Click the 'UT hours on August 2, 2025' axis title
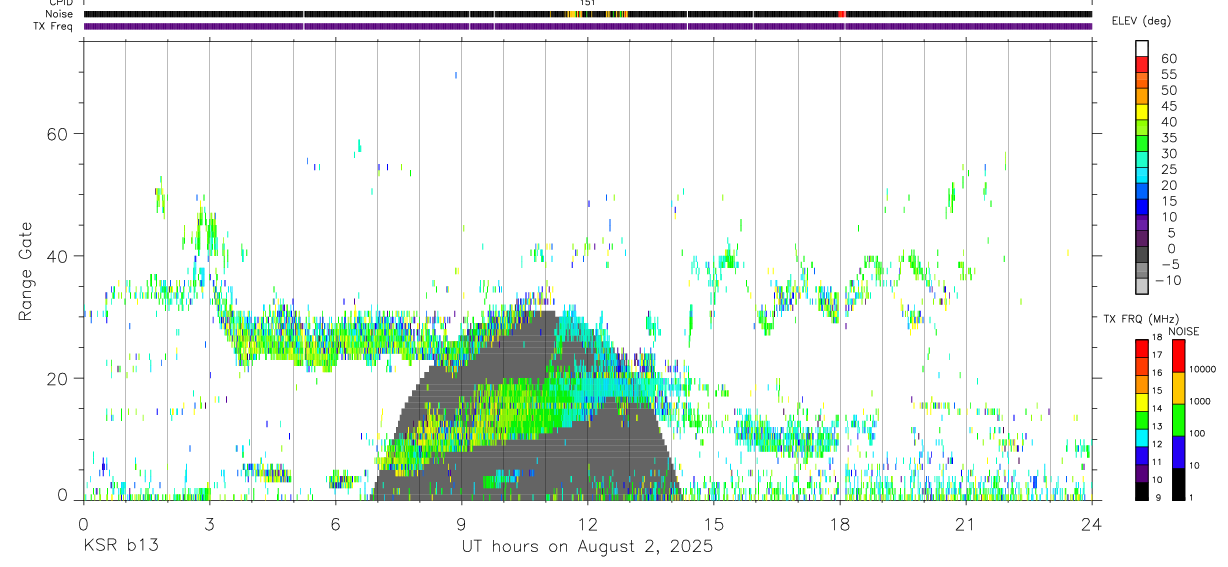Image resolution: width=1228 pixels, height=567 pixels. point(587,547)
